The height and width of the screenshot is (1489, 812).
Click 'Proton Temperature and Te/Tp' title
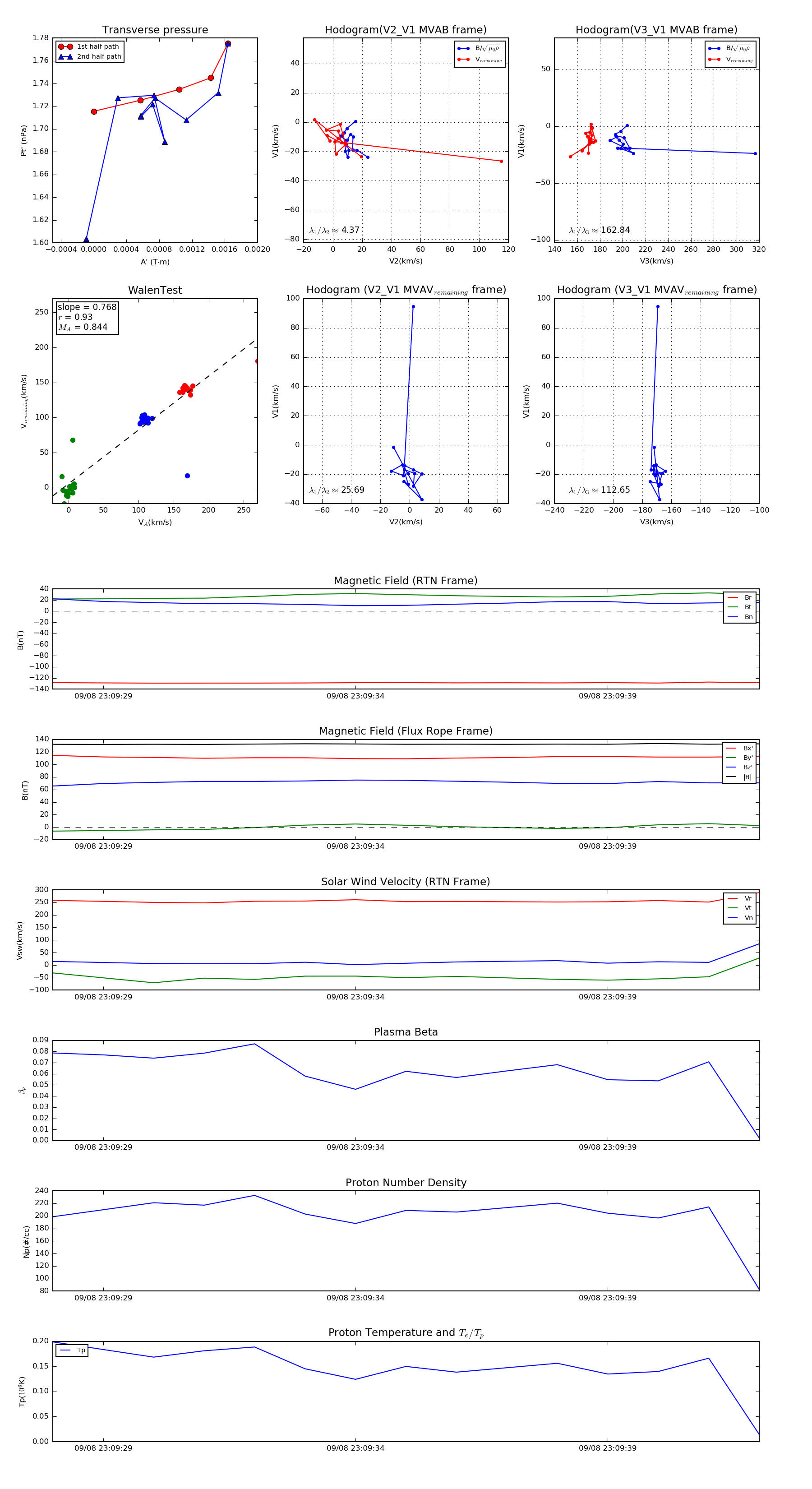(406, 1333)
